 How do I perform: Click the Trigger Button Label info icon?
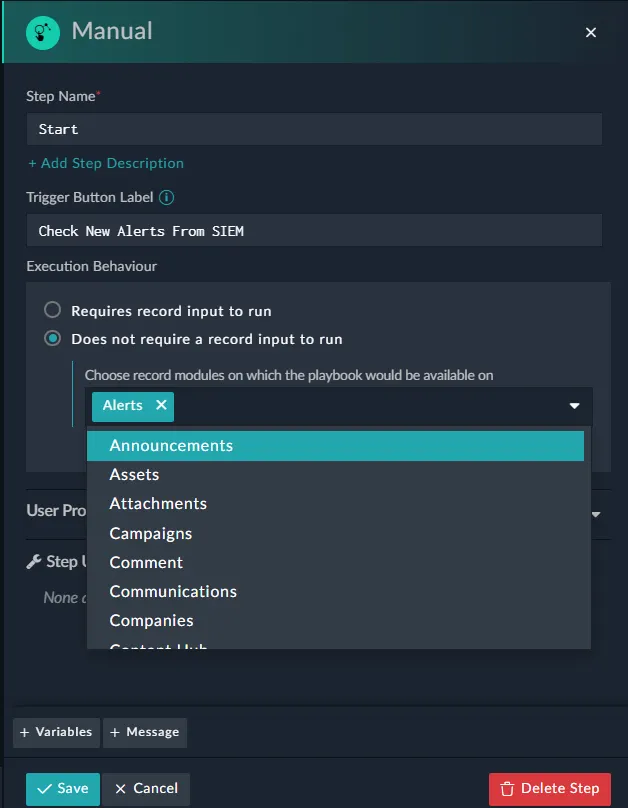tap(167, 198)
